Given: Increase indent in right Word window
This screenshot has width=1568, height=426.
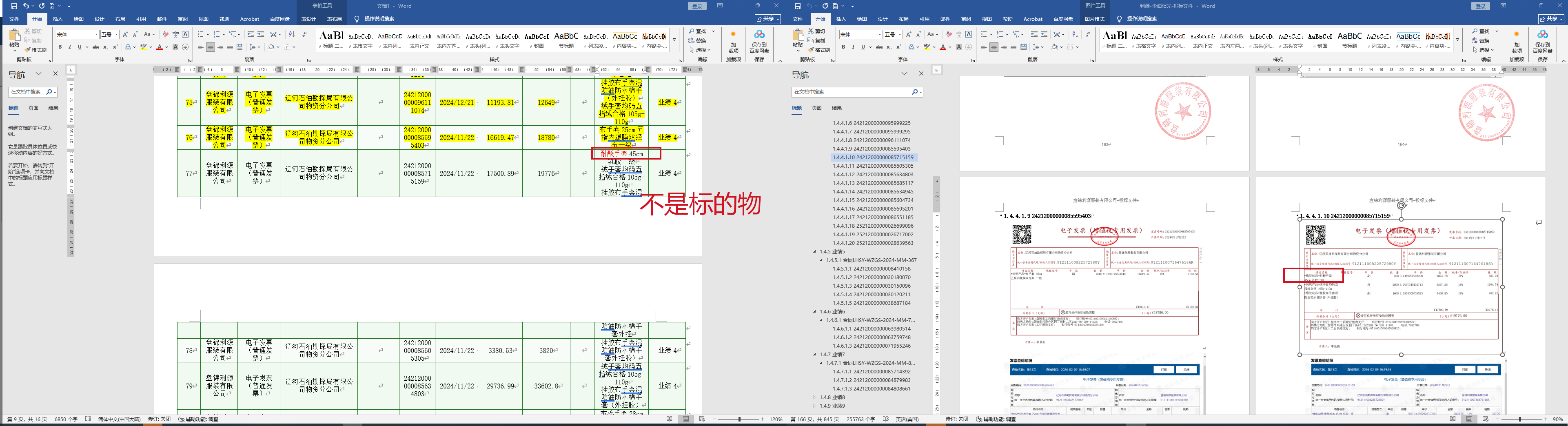Looking at the screenshot, I should coord(1044,35).
